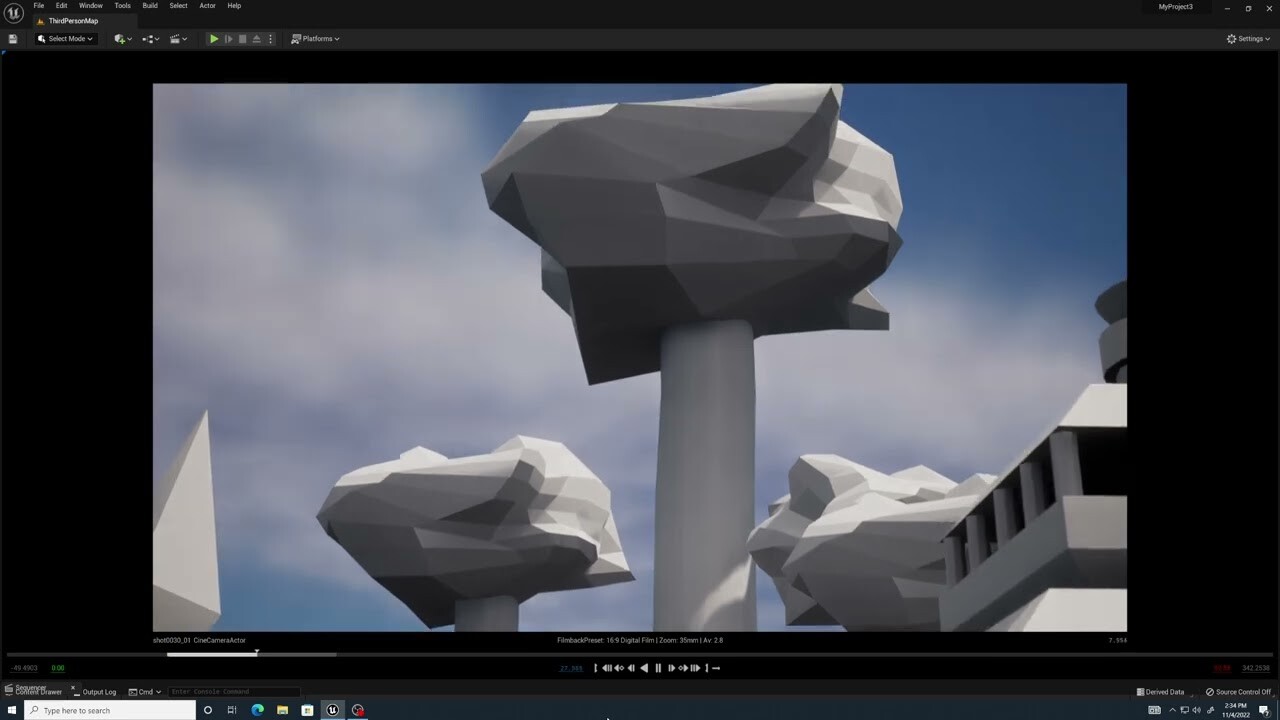1280x720 pixels.
Task: Expand the Platforms dropdown
Action: pyautogui.click(x=315, y=38)
